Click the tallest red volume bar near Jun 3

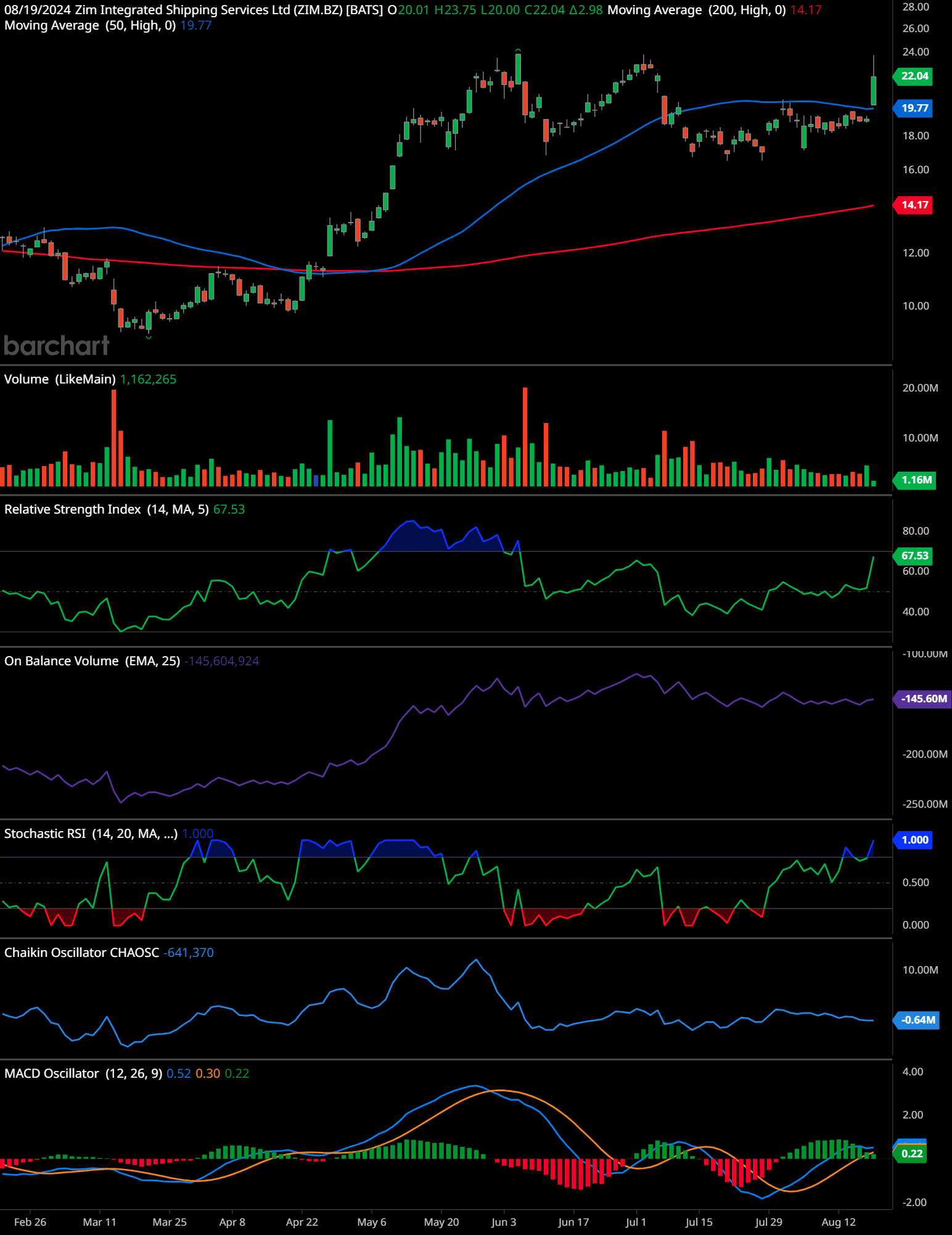click(x=525, y=437)
